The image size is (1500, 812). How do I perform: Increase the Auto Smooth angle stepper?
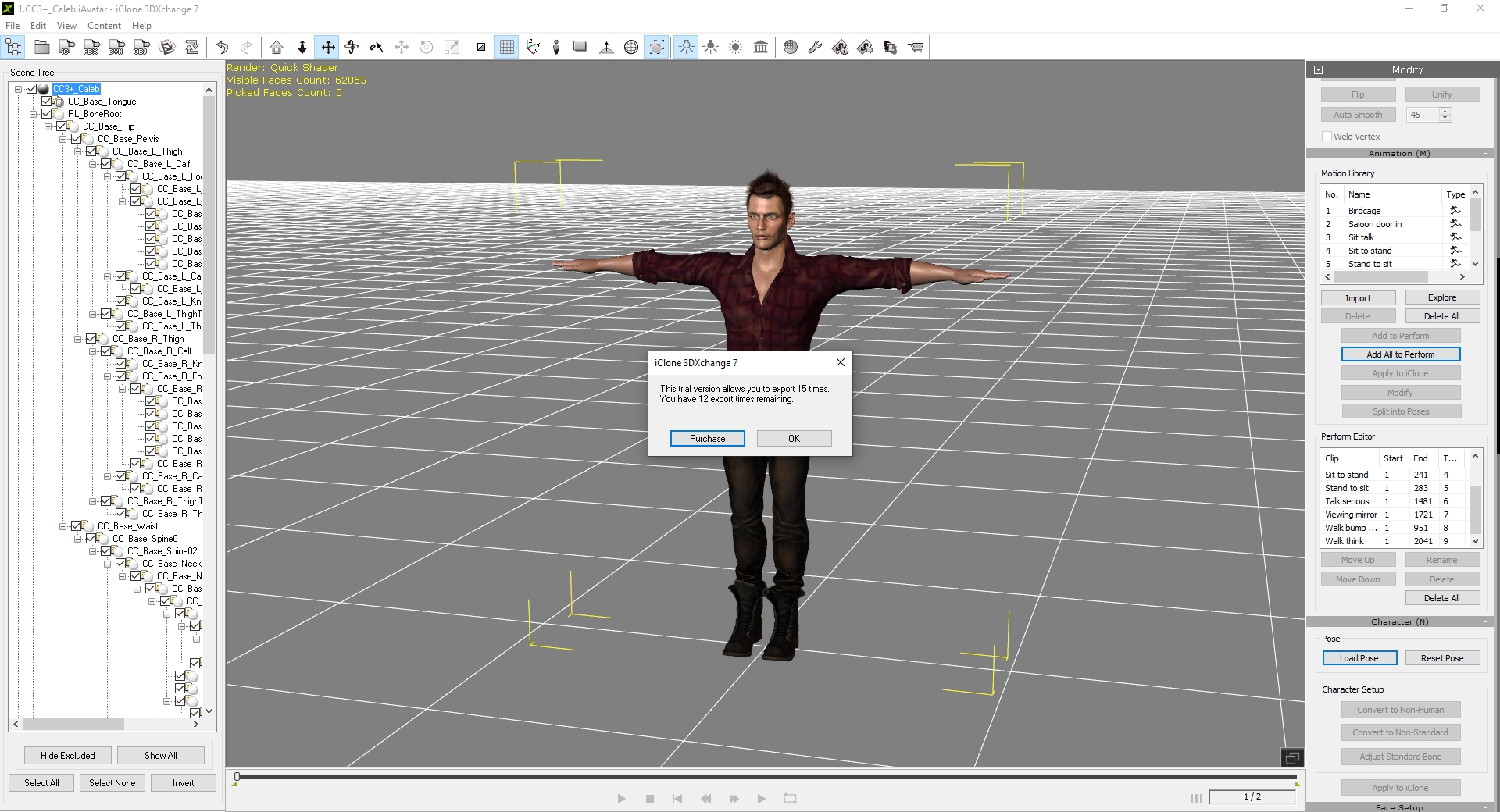coord(1445,112)
